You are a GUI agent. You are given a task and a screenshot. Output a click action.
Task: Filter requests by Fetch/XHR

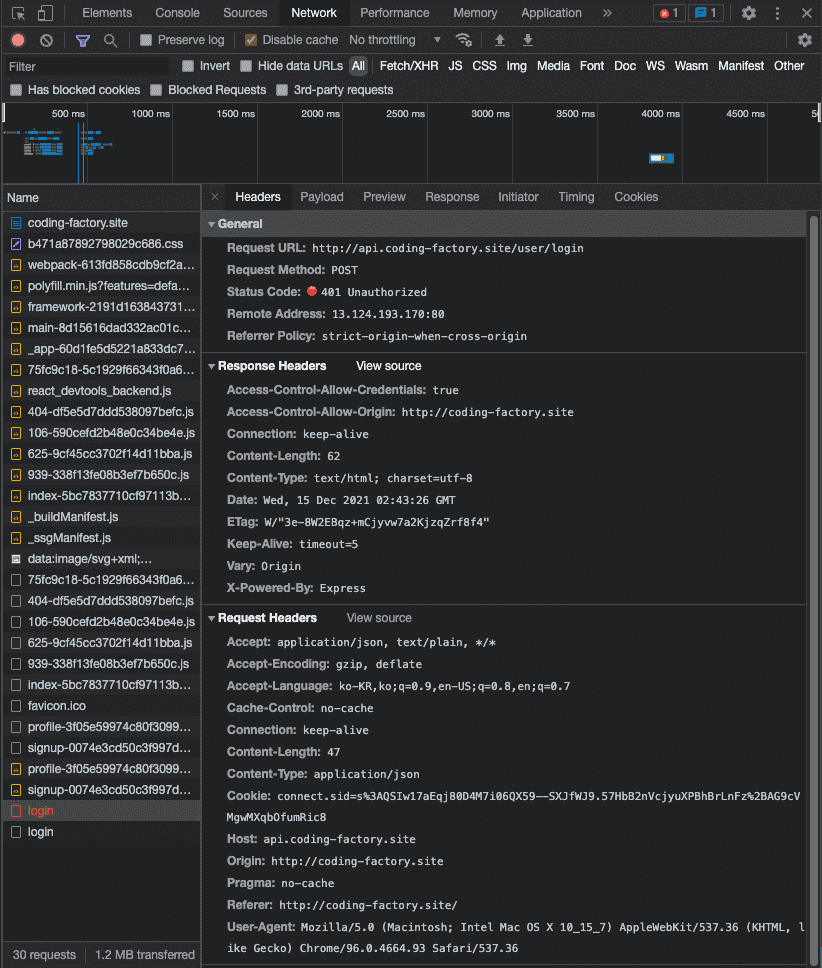click(x=409, y=66)
